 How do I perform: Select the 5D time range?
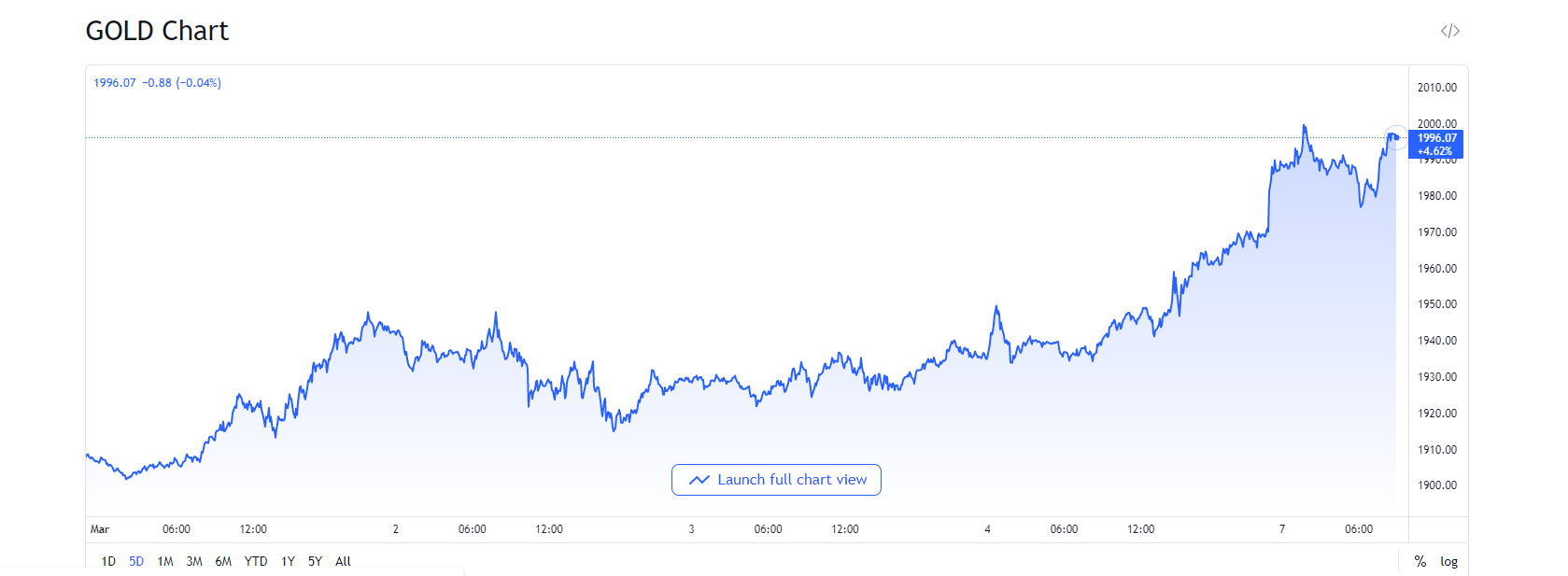pos(136,561)
